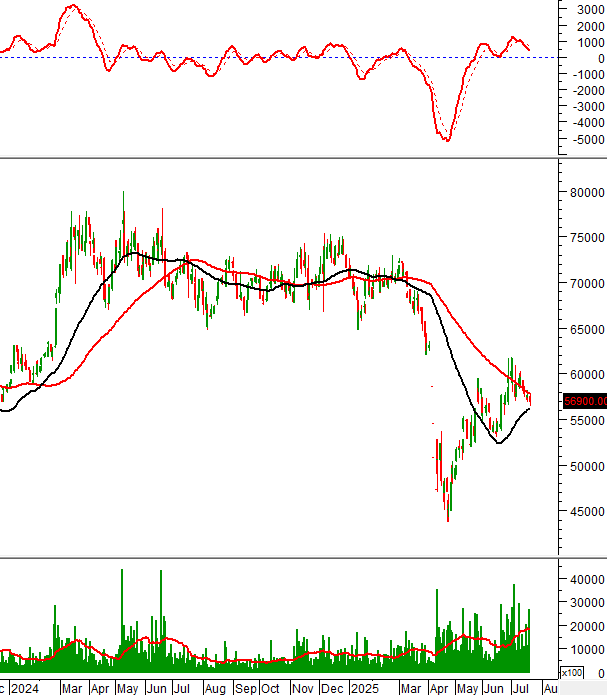Click the 45000 price axis label
Viewport: 607px width, 695px height.
point(587,512)
